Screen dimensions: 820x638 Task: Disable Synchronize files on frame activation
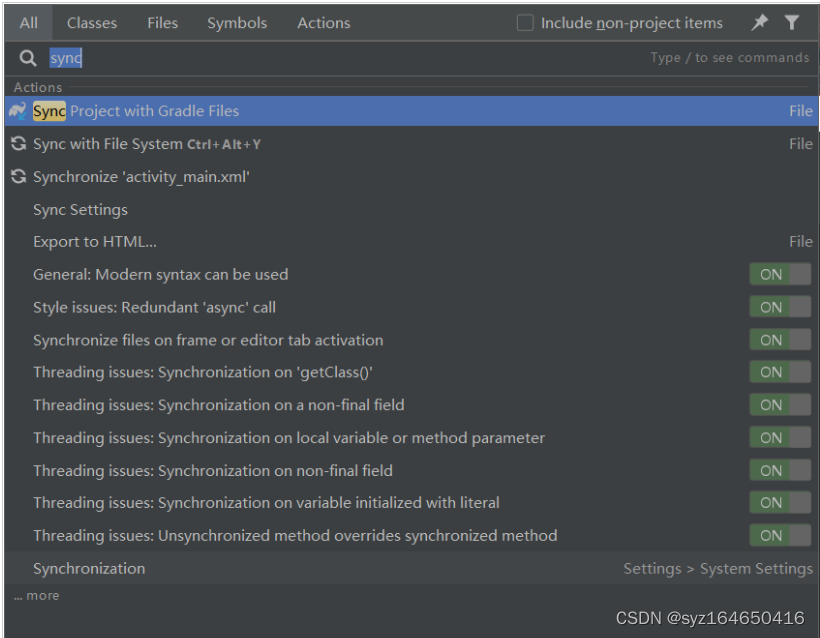pos(780,340)
